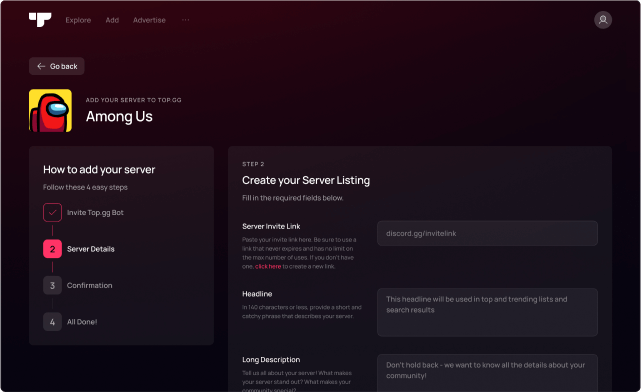Image resolution: width=641 pixels, height=392 pixels.
Task: Click 'Fill in the required fields below.' text
Action: tap(293, 198)
